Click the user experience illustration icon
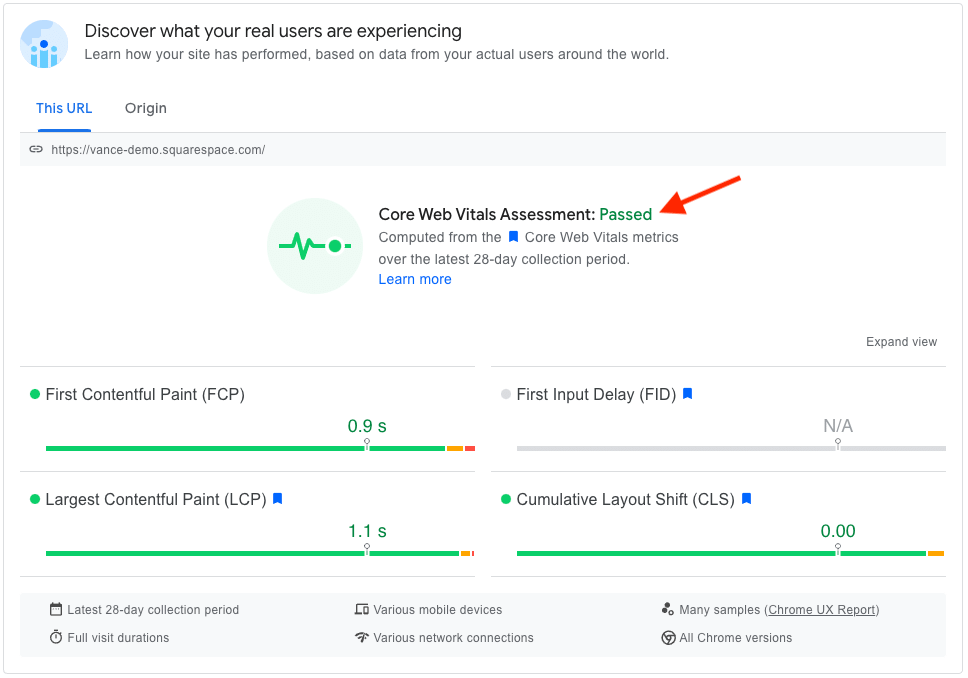 [x=44, y=44]
